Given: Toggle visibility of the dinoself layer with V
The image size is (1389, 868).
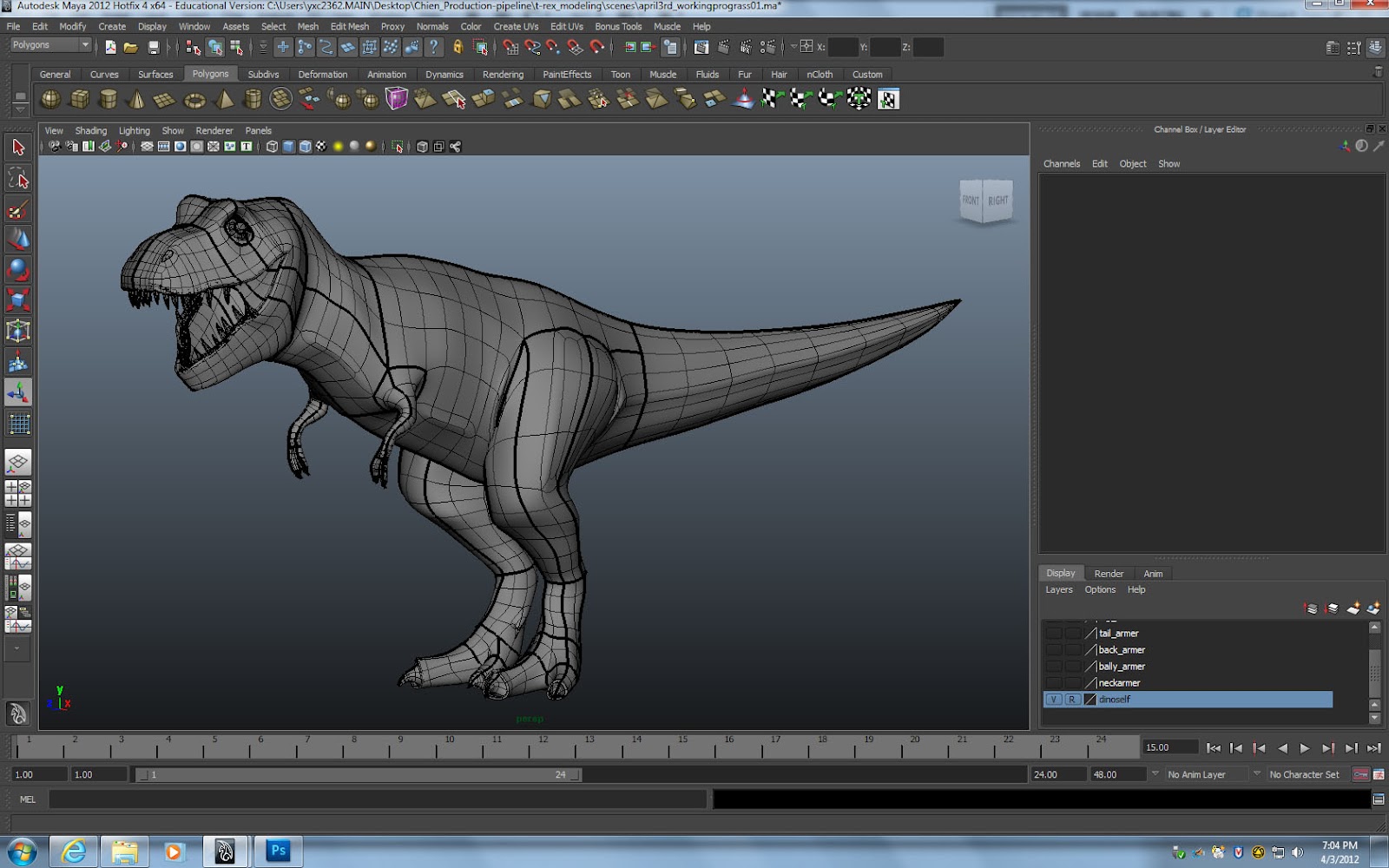Looking at the screenshot, I should [1055, 699].
